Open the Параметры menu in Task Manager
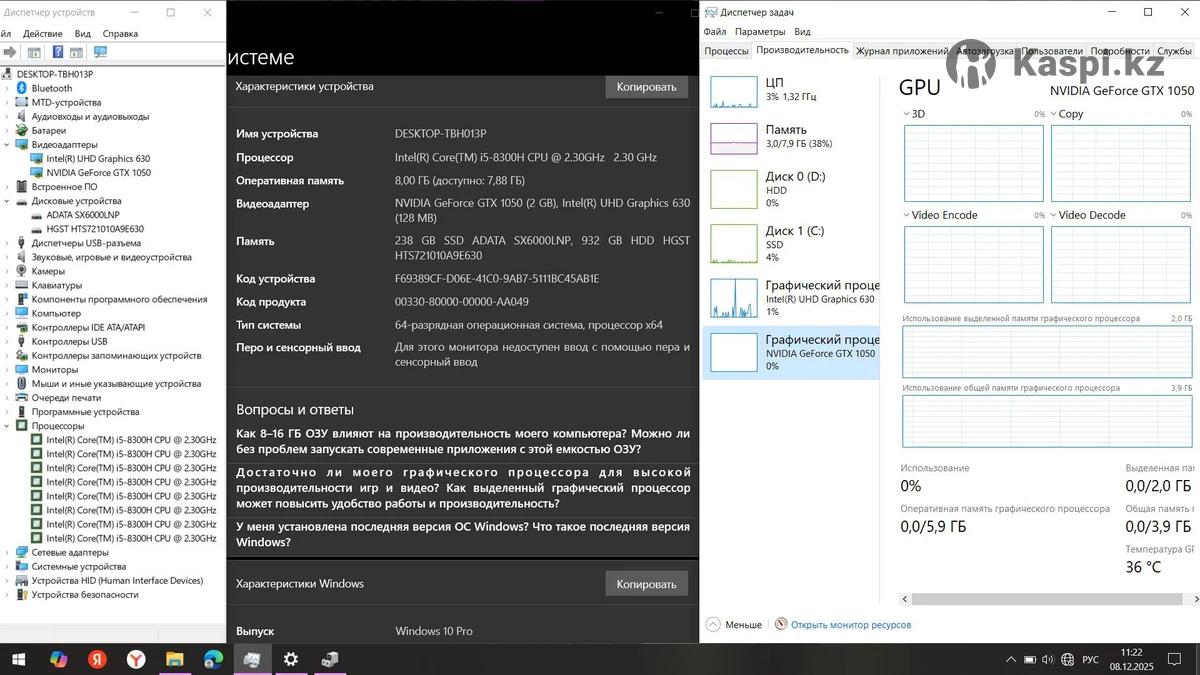 [x=760, y=32]
